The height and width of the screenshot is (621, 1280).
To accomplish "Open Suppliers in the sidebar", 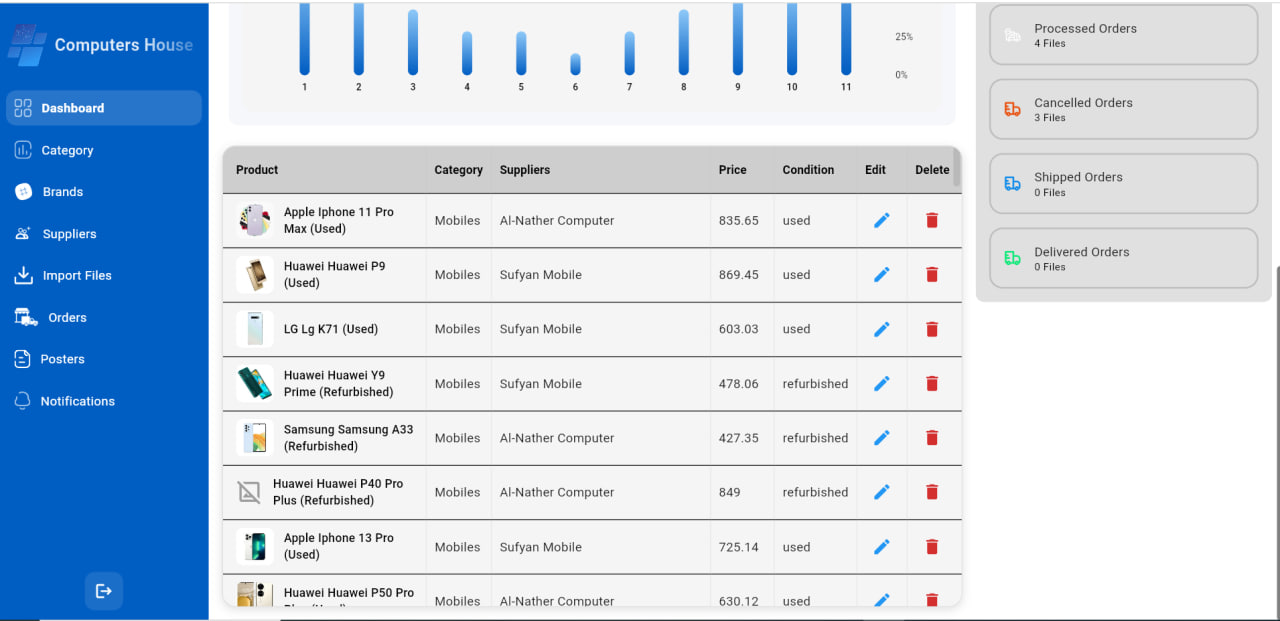I will pyautogui.click(x=69, y=234).
